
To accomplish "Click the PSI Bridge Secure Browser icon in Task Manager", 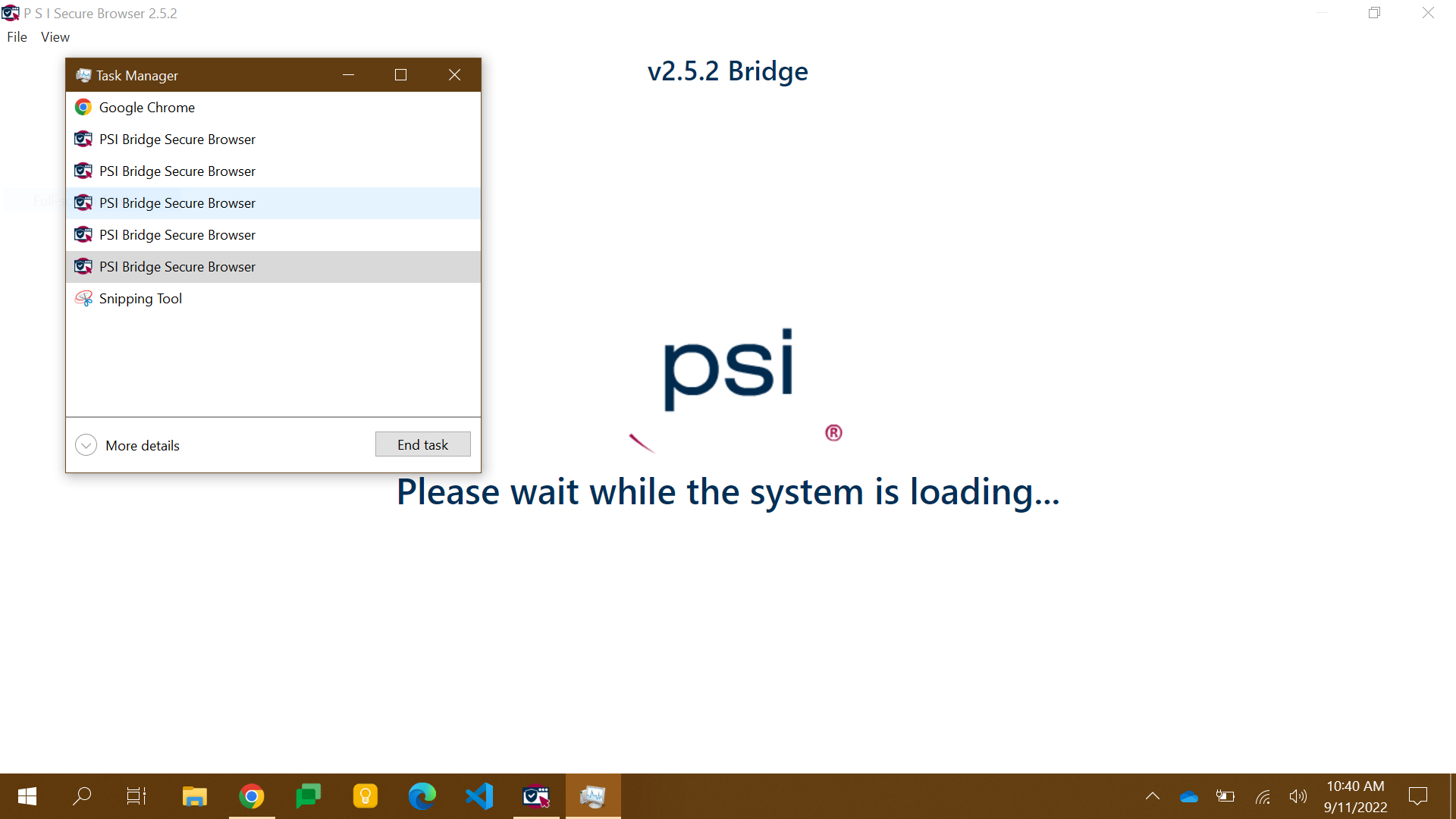I will 83,138.
